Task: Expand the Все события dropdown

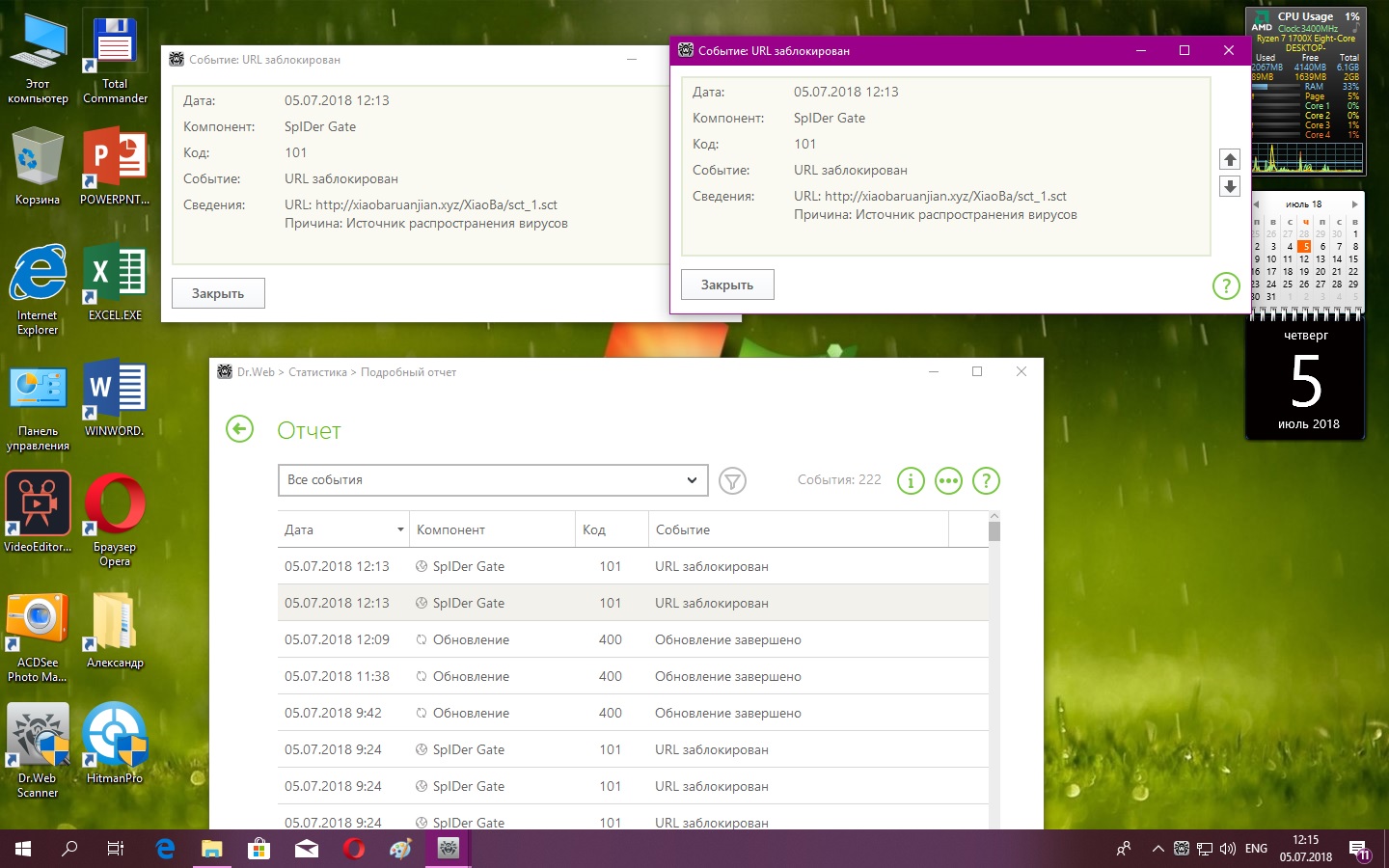Action: click(x=691, y=480)
